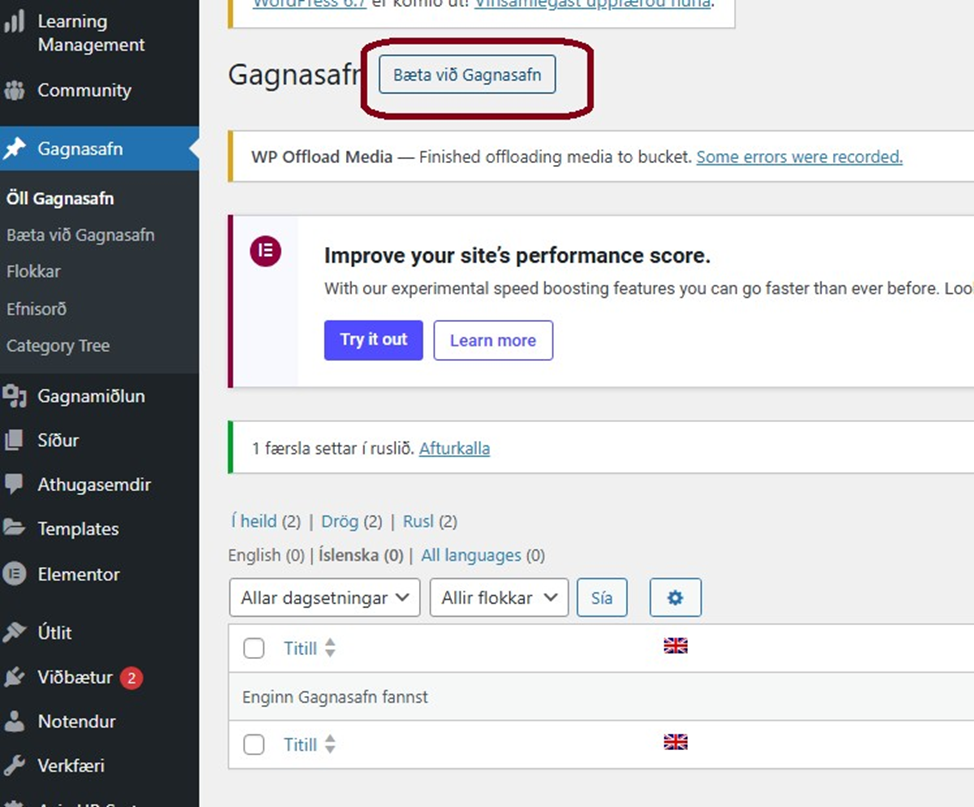Click the Elementor logo icon in the performance notice

pos(265,251)
